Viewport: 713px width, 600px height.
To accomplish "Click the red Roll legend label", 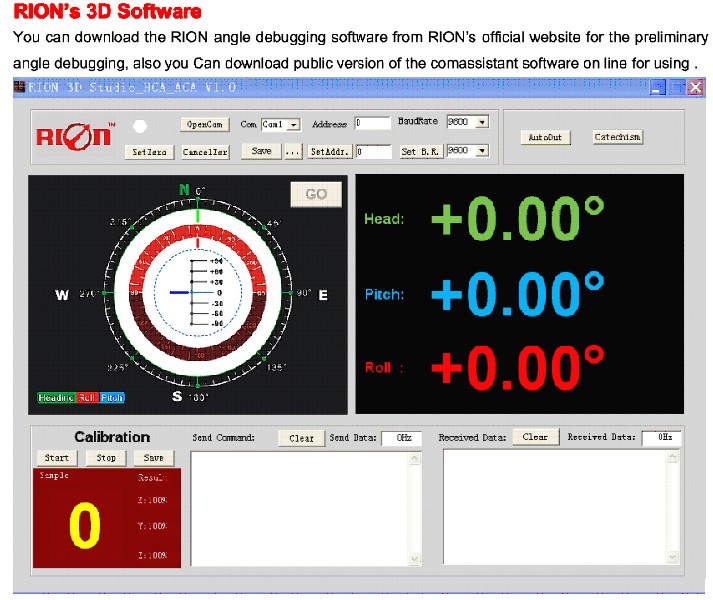I will tap(88, 398).
